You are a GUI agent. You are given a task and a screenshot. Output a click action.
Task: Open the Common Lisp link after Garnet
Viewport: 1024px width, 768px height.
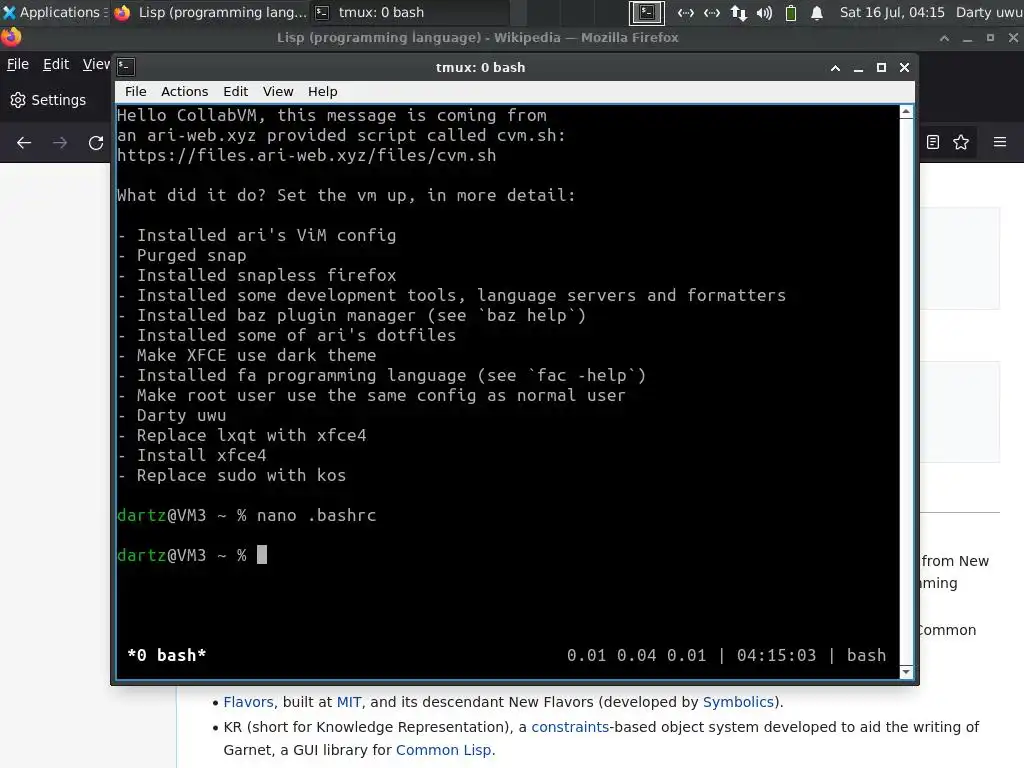tap(443, 750)
